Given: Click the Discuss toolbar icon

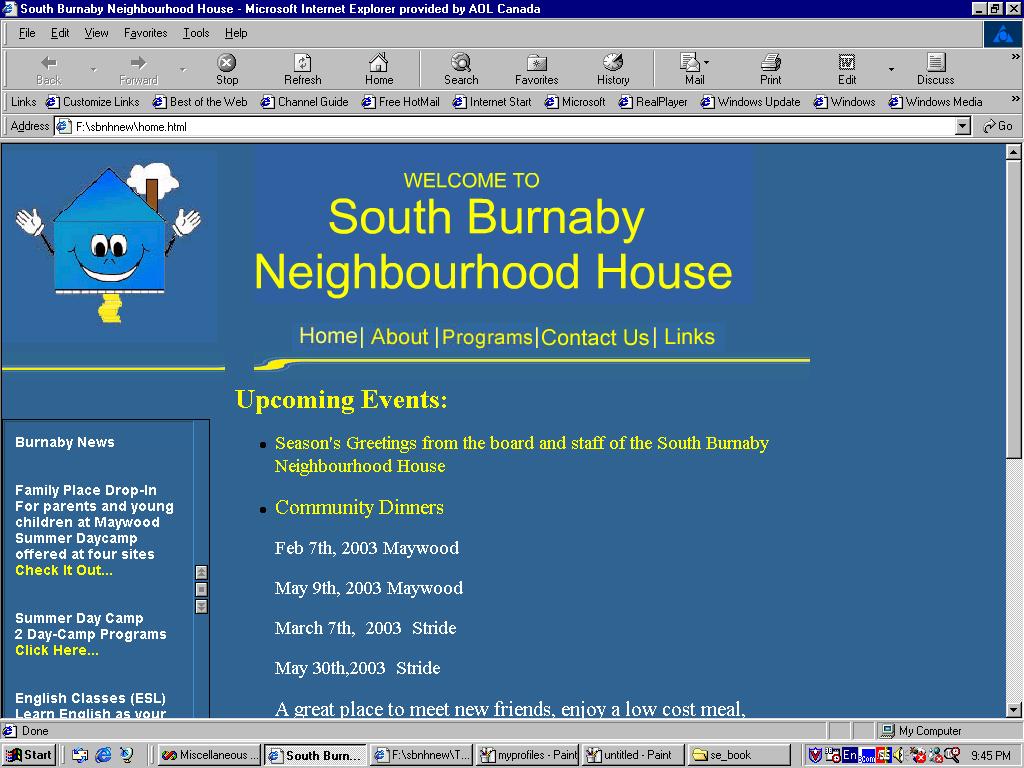Looking at the screenshot, I should point(935,69).
